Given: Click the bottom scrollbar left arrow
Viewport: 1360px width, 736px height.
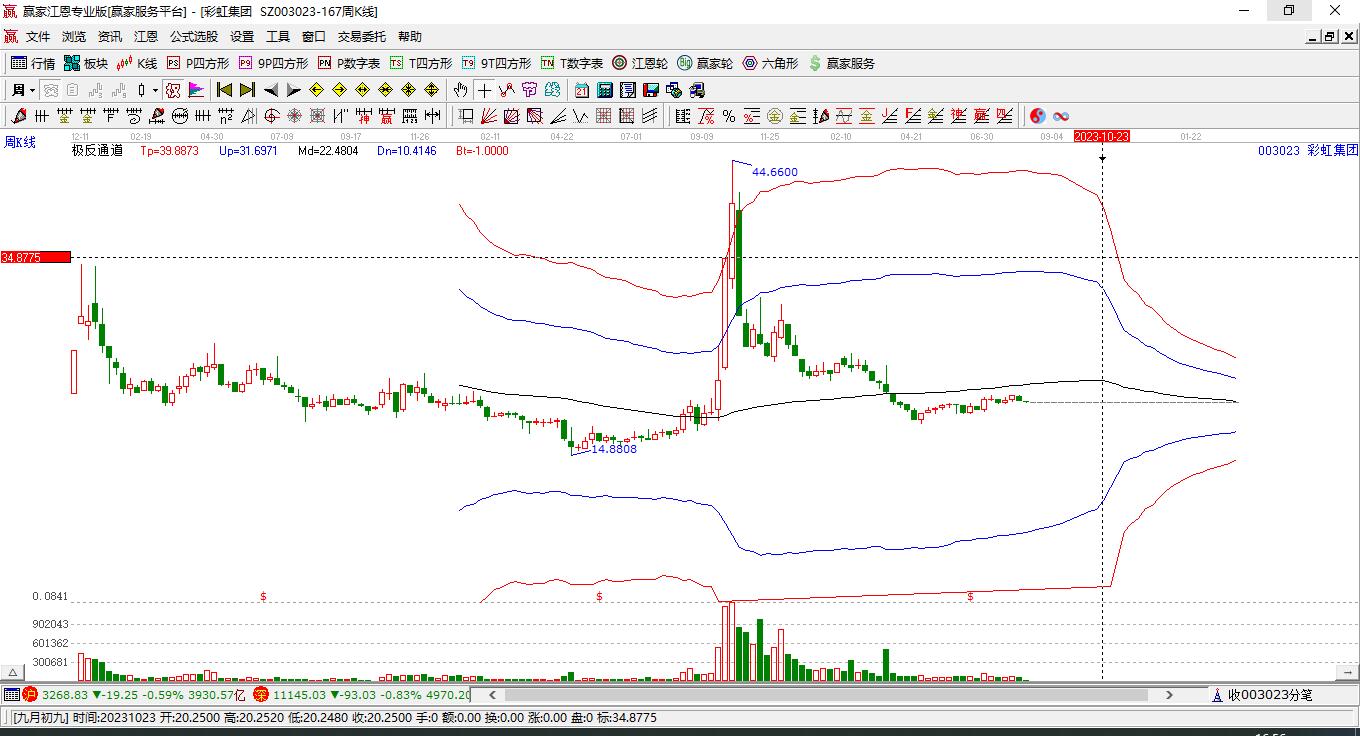Looking at the screenshot, I should point(491,695).
